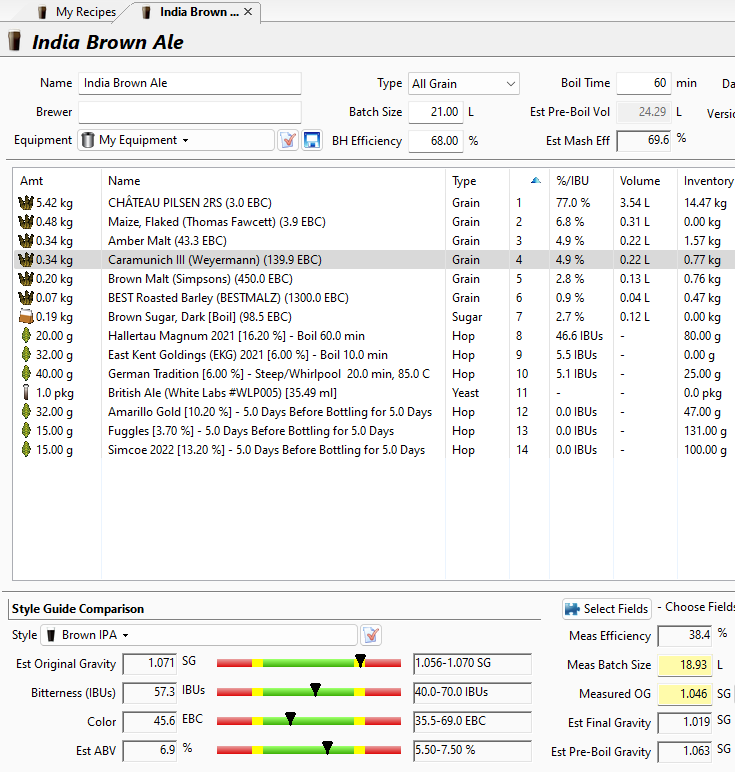Click the yeast vial icon for British Ale
735x772 pixels.
(x=26, y=393)
